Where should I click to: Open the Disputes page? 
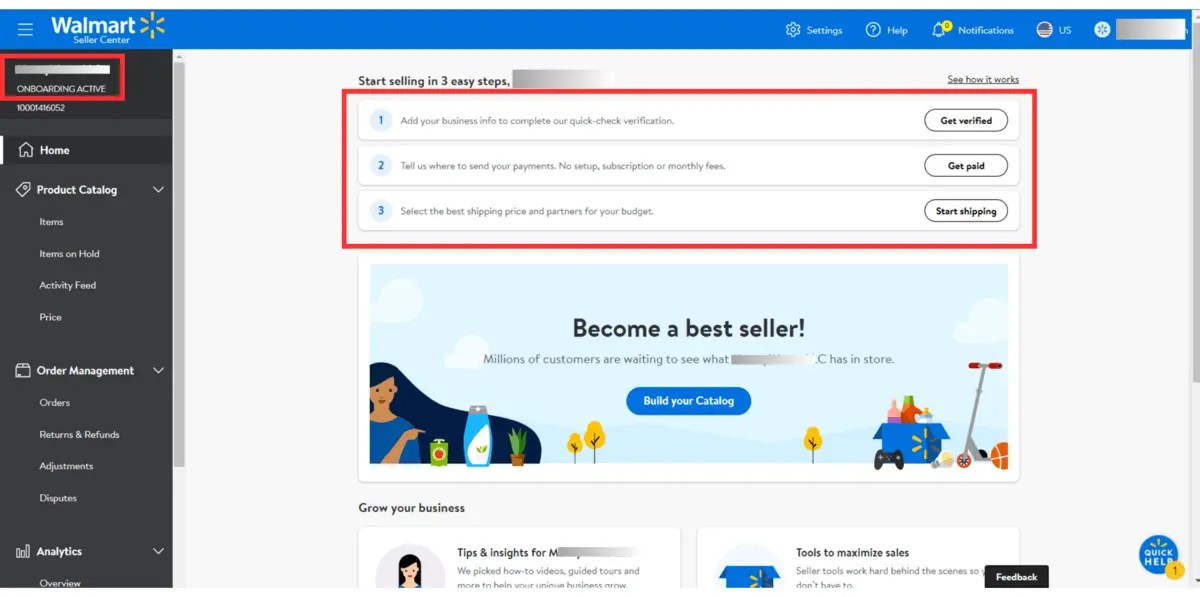(58, 497)
